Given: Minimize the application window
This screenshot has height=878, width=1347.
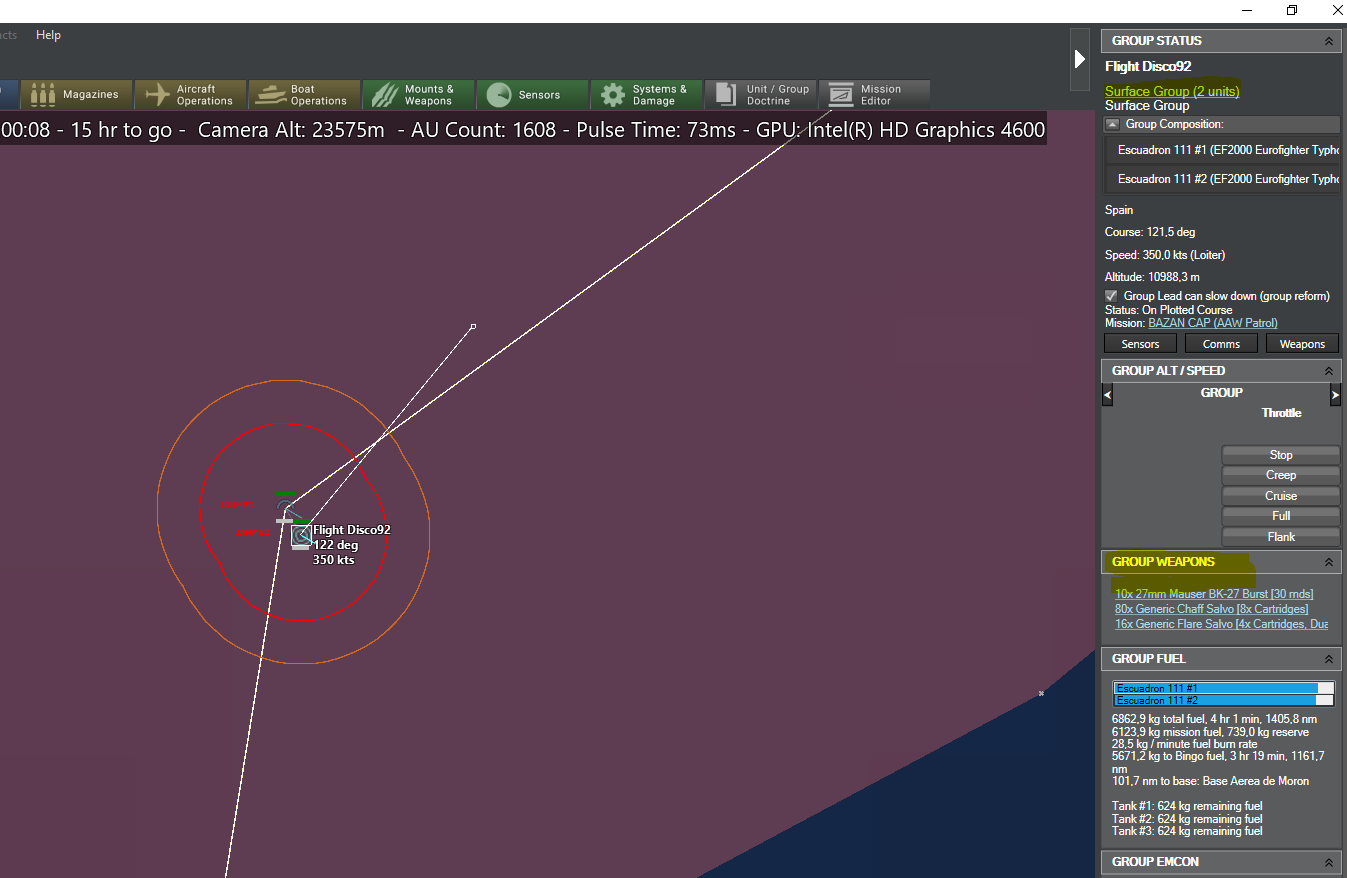Looking at the screenshot, I should click(1246, 10).
